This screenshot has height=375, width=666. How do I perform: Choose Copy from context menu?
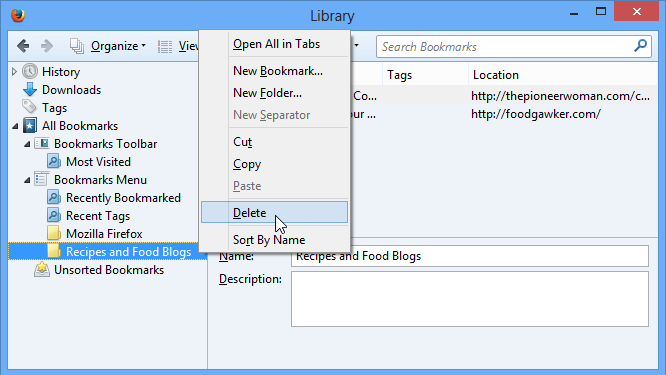coord(274,164)
